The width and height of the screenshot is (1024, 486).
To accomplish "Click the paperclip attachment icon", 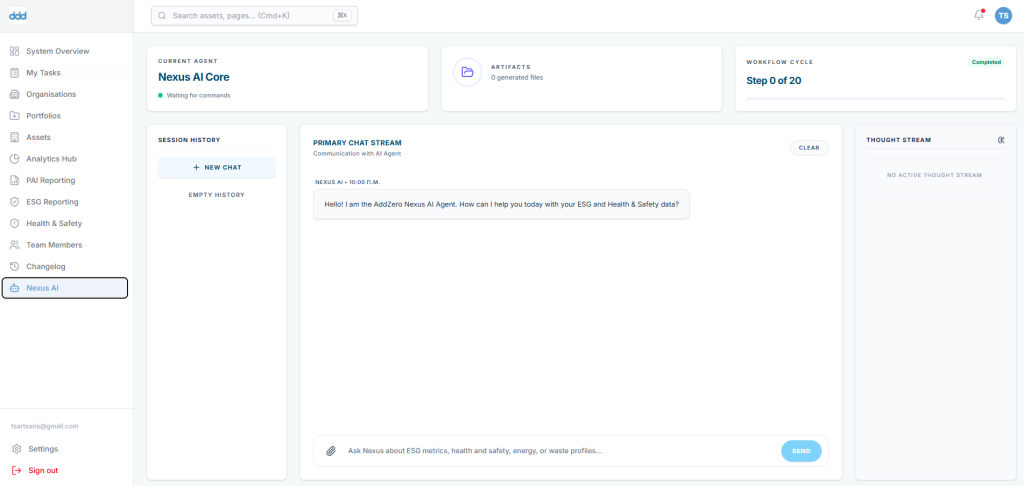I will 331,451.
